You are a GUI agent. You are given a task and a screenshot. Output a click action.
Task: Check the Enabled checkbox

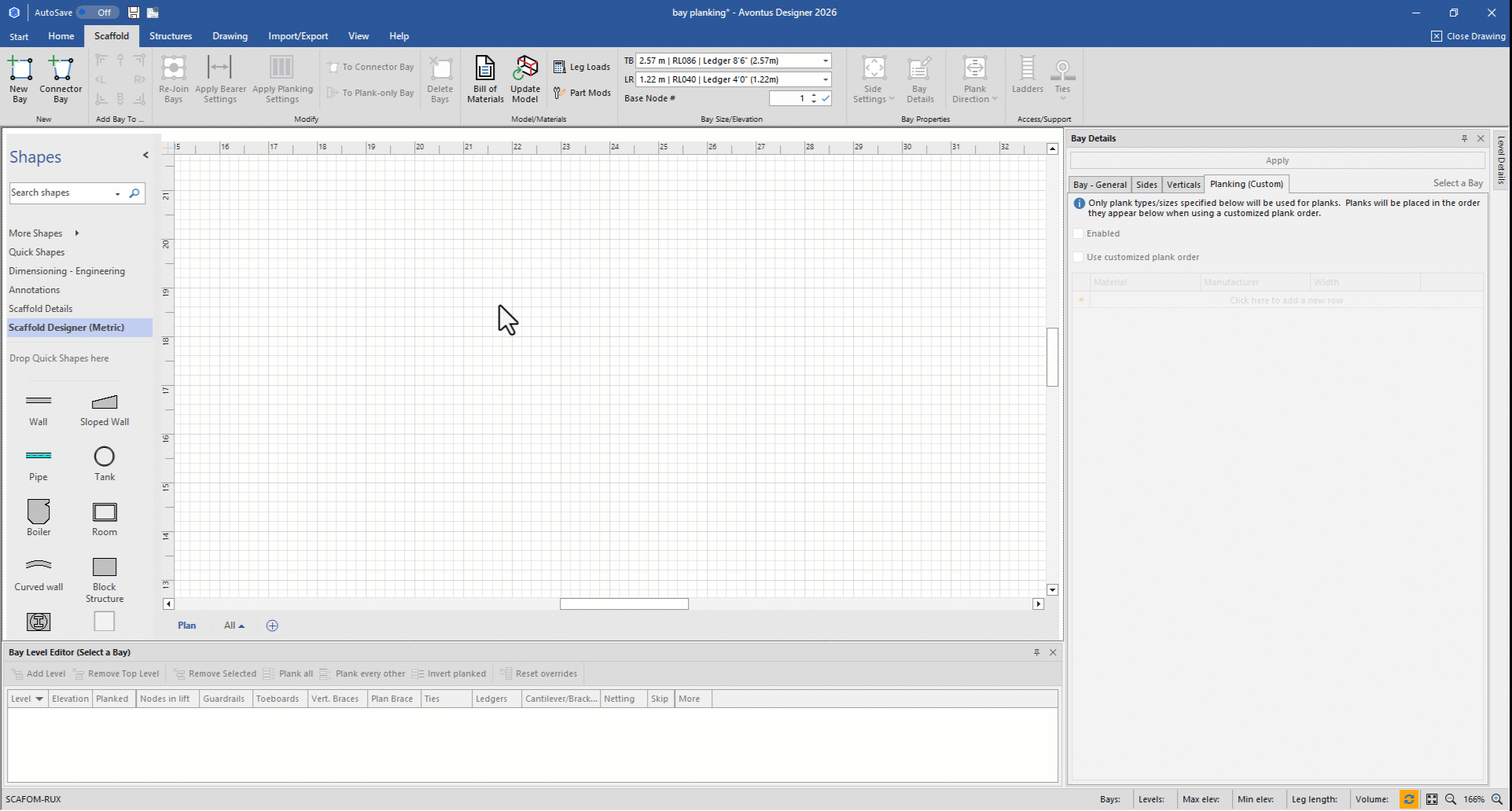coord(1079,233)
